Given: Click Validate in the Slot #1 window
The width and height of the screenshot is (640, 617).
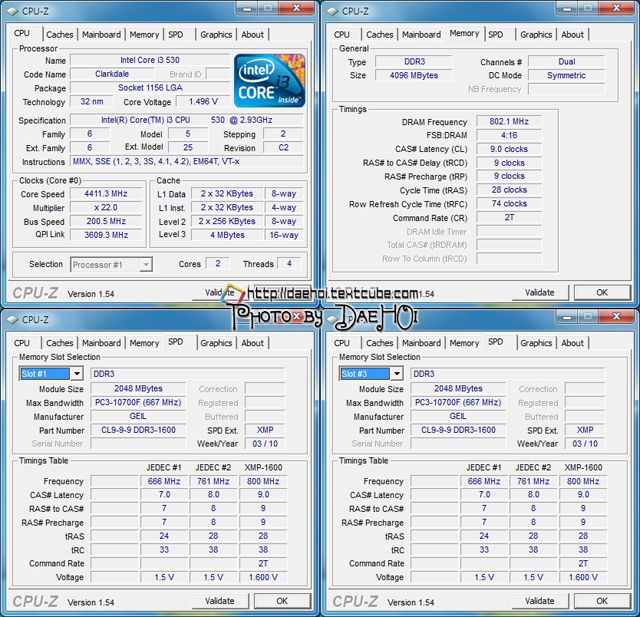Looking at the screenshot, I should coord(220,601).
